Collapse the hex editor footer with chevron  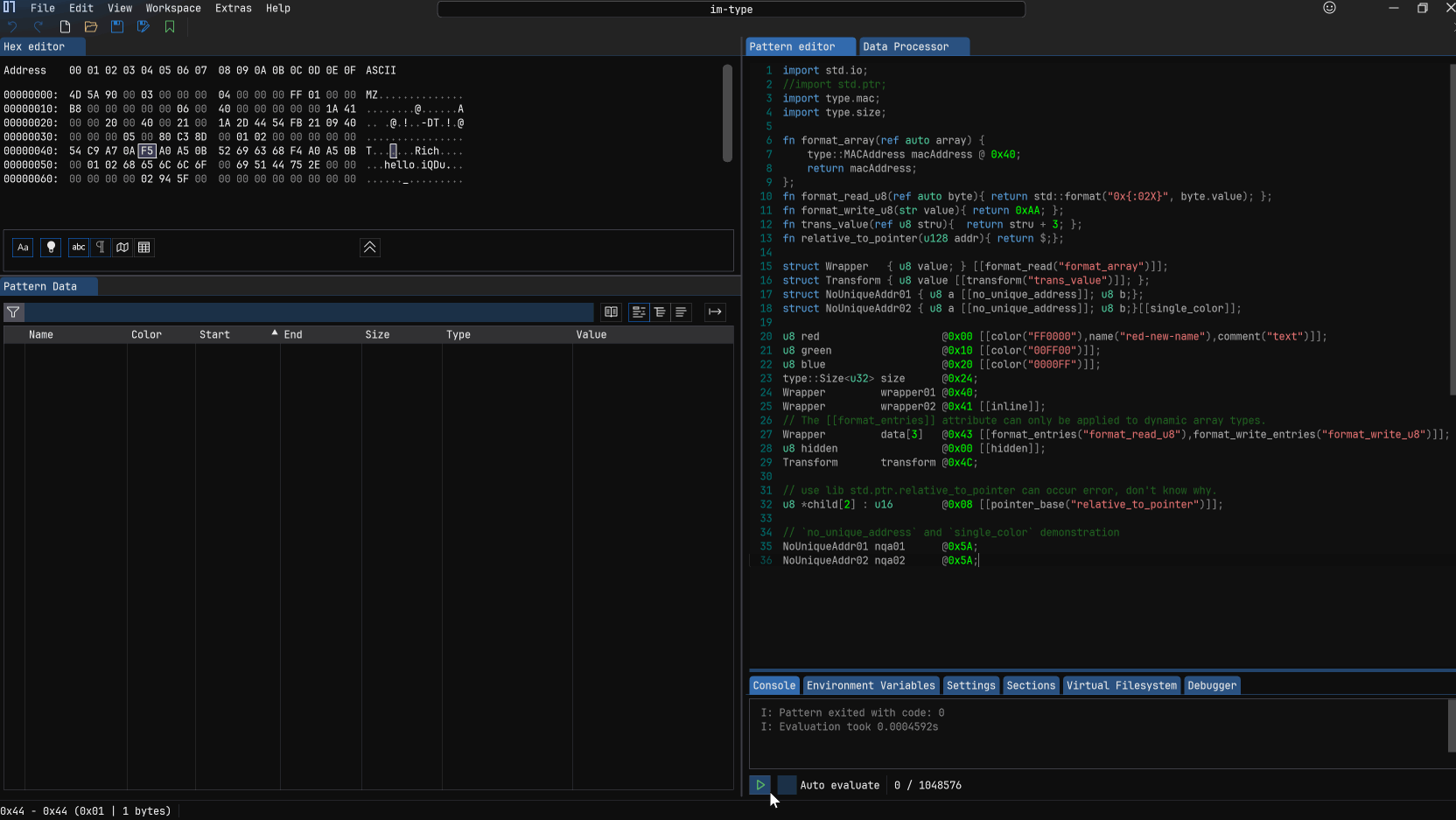(x=370, y=248)
